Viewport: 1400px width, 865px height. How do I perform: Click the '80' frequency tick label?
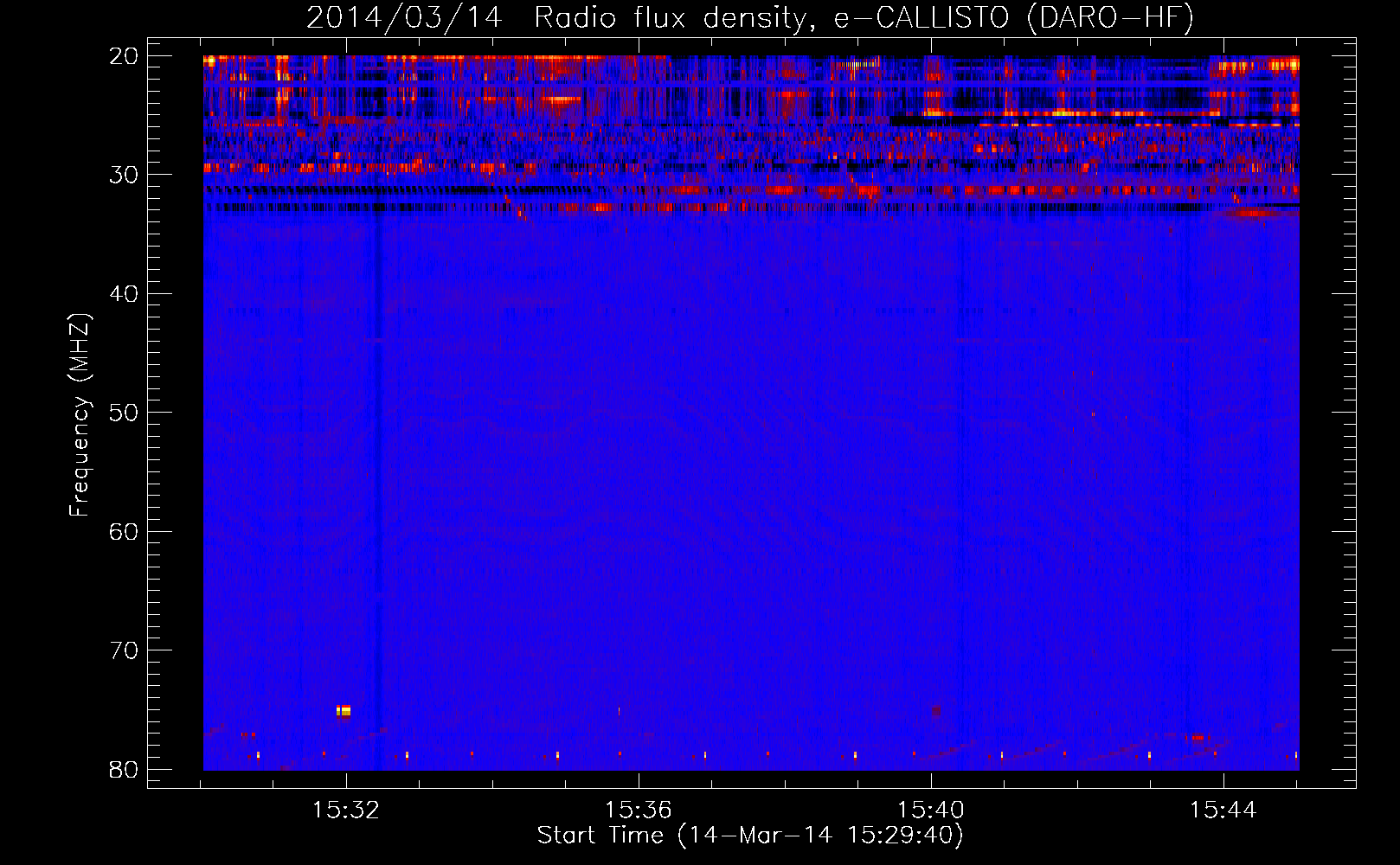(x=125, y=769)
